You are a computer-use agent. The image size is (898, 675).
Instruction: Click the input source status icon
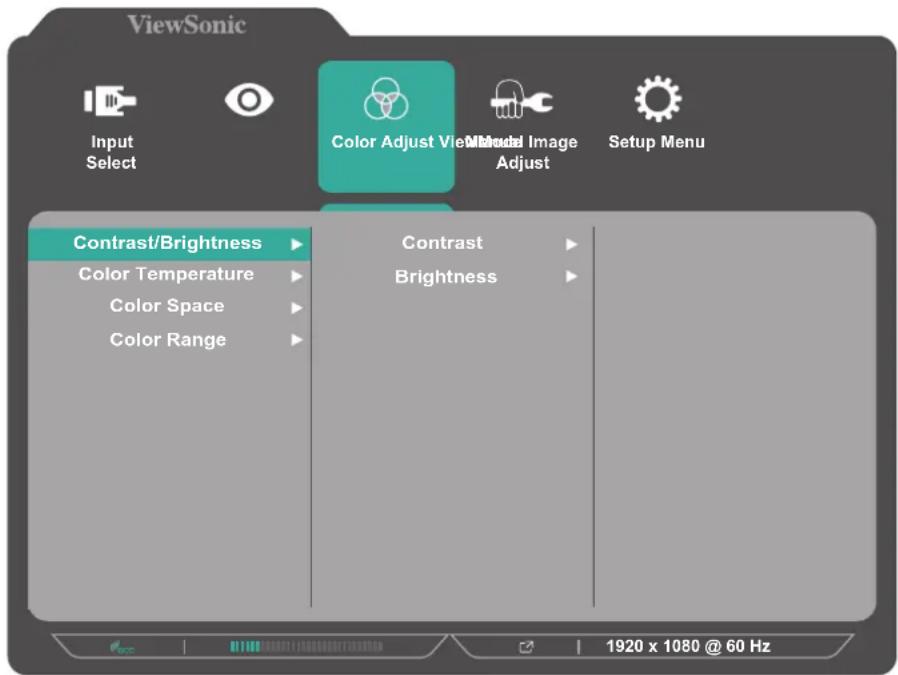(526, 647)
